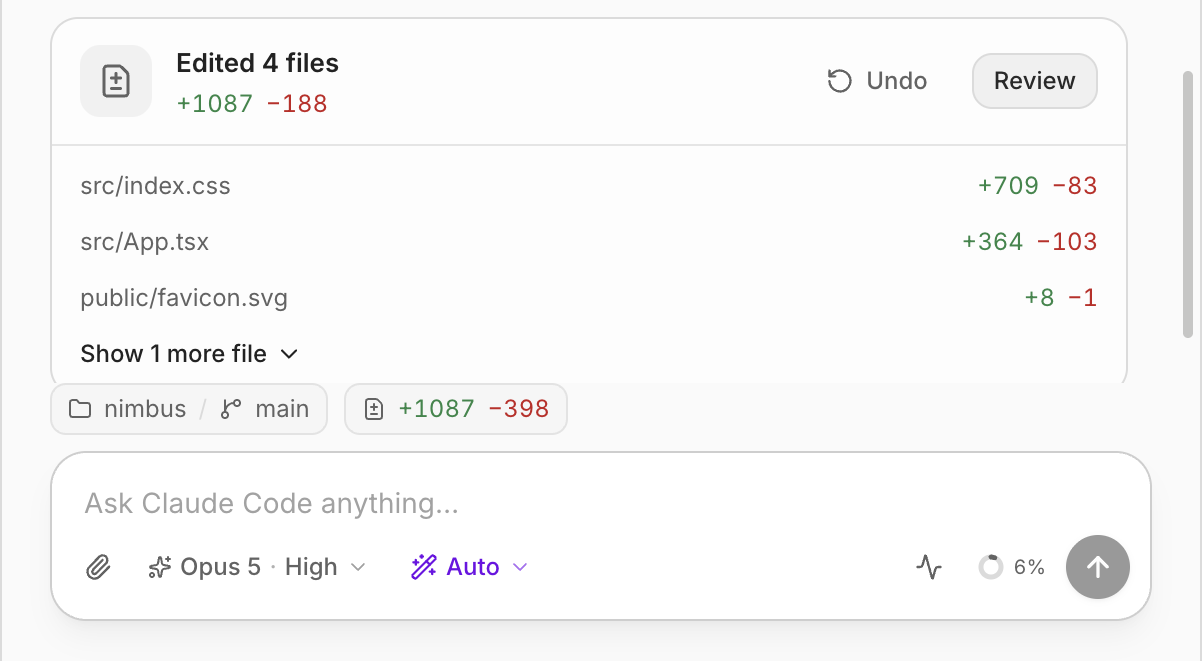Image resolution: width=1202 pixels, height=661 pixels.
Task: Open public/favicon.svg file entry
Action: 589,297
